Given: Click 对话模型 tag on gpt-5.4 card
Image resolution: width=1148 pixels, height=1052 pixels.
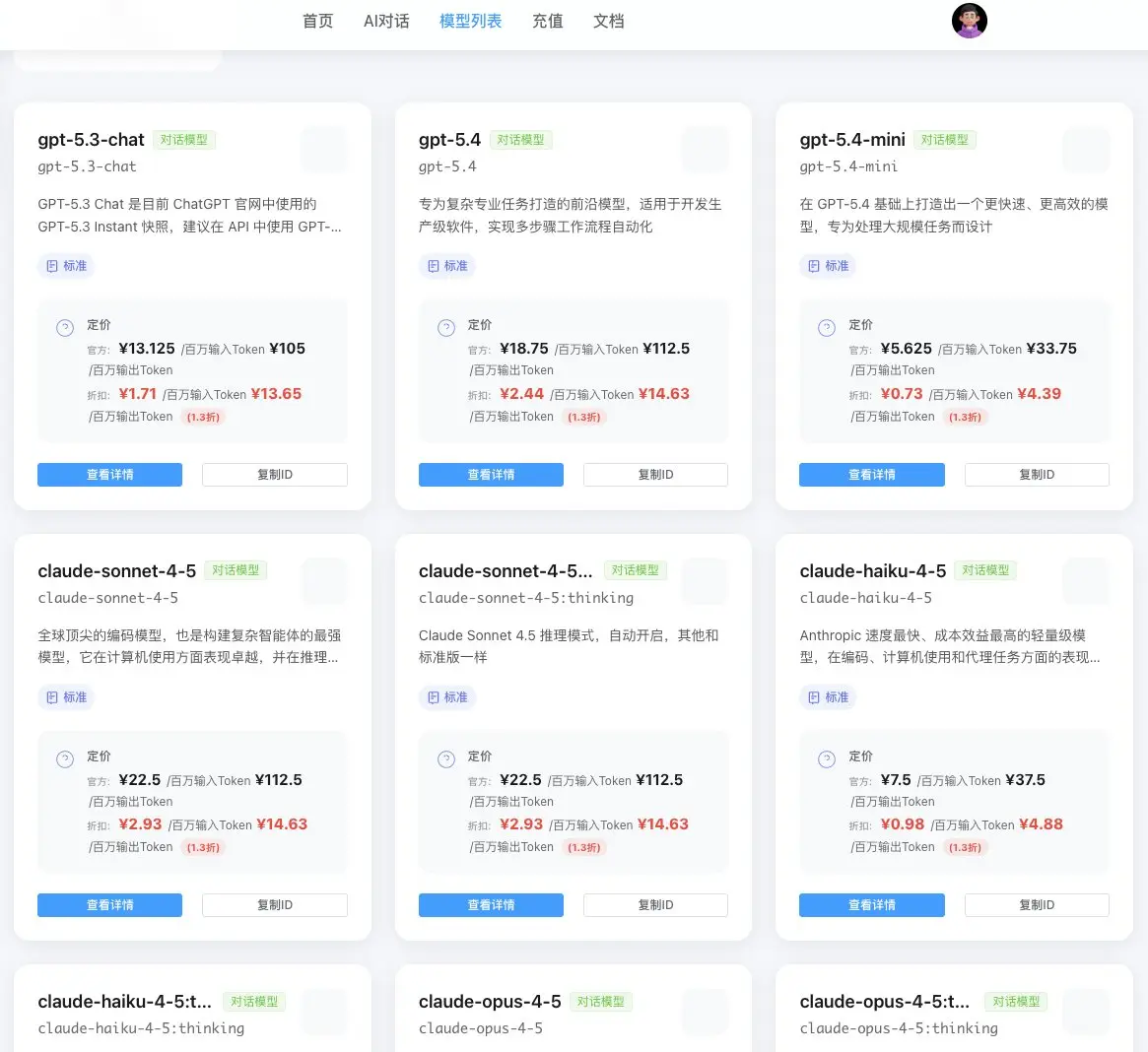Looking at the screenshot, I should click(520, 140).
